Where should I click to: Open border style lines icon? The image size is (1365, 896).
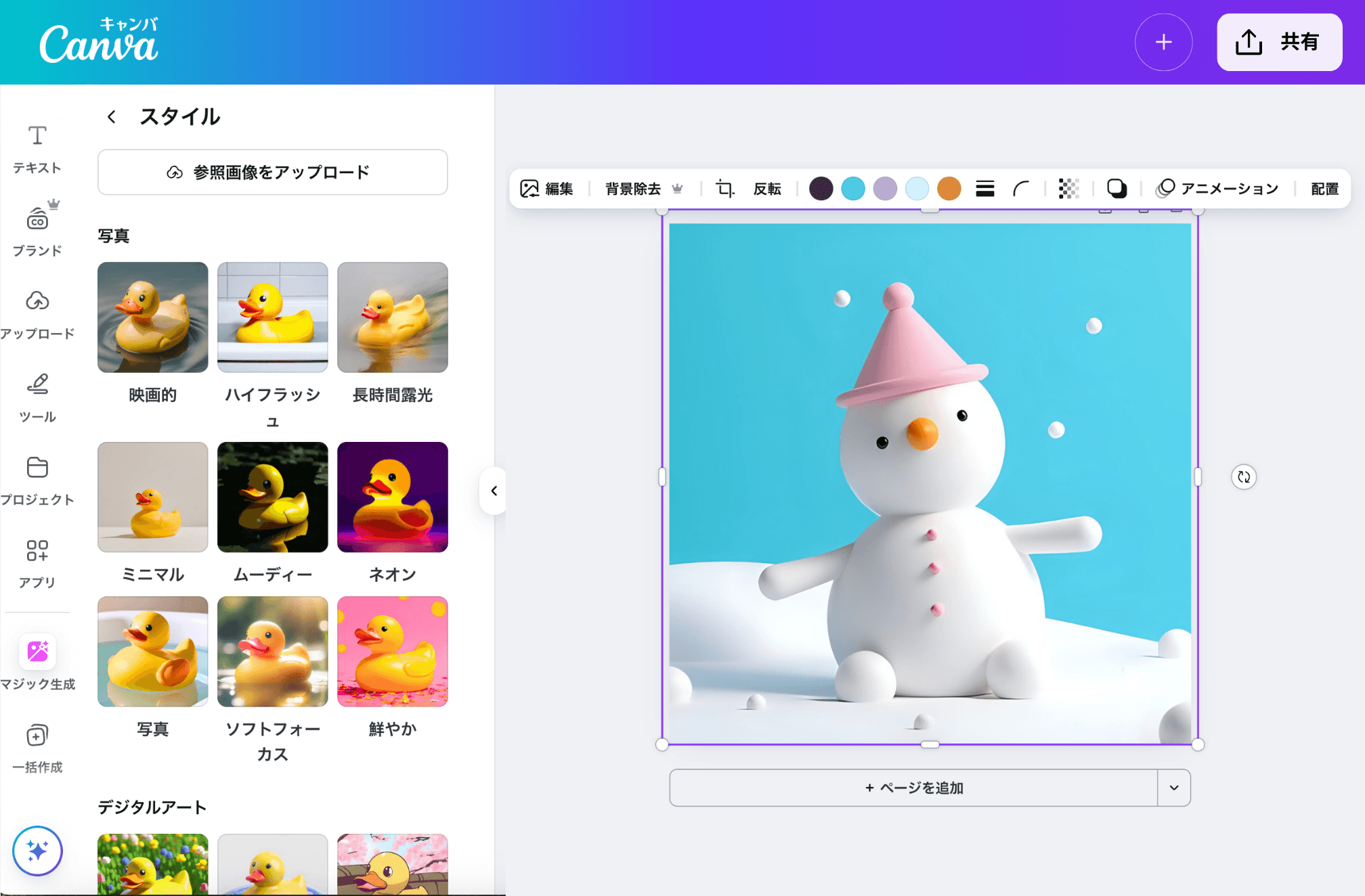click(985, 188)
